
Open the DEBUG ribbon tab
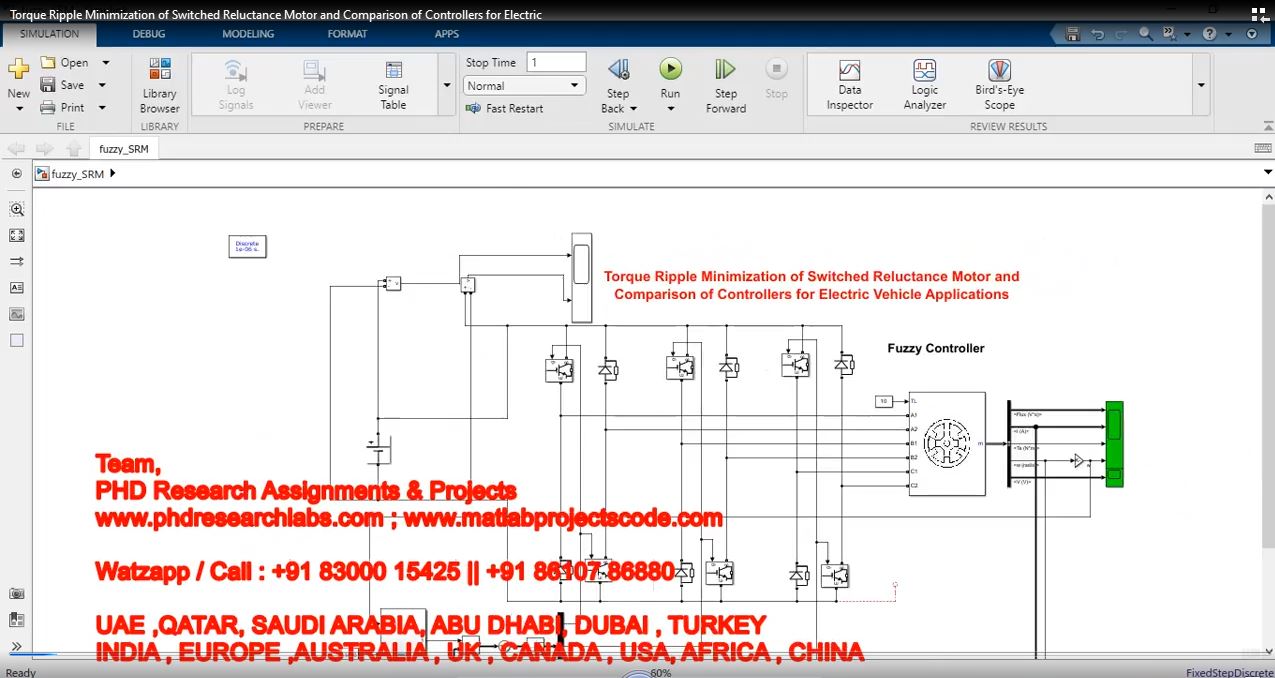coord(149,34)
